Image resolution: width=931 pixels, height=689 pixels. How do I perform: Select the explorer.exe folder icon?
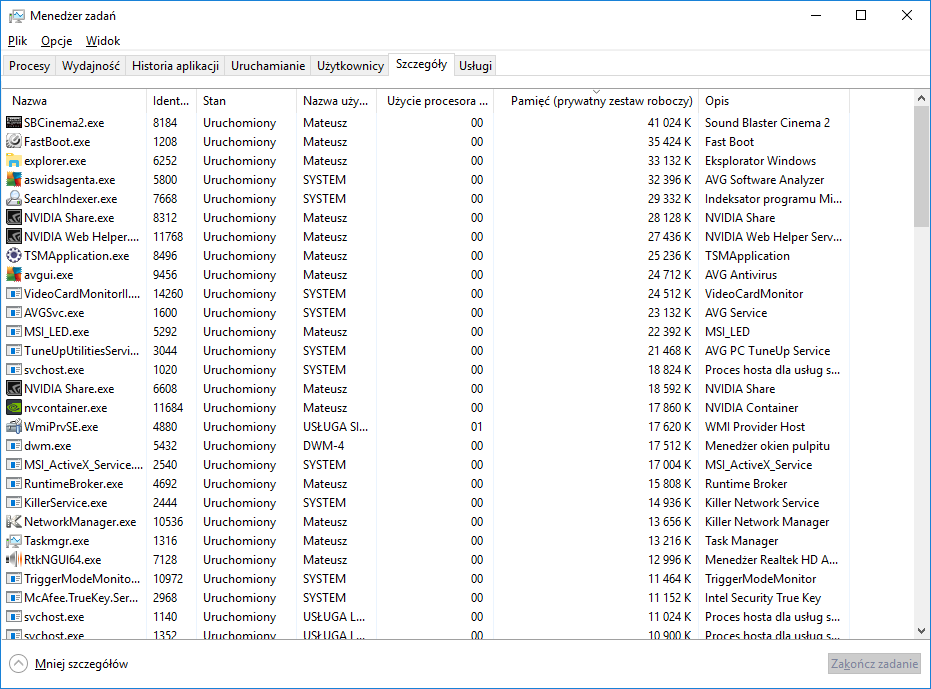[x=14, y=160]
